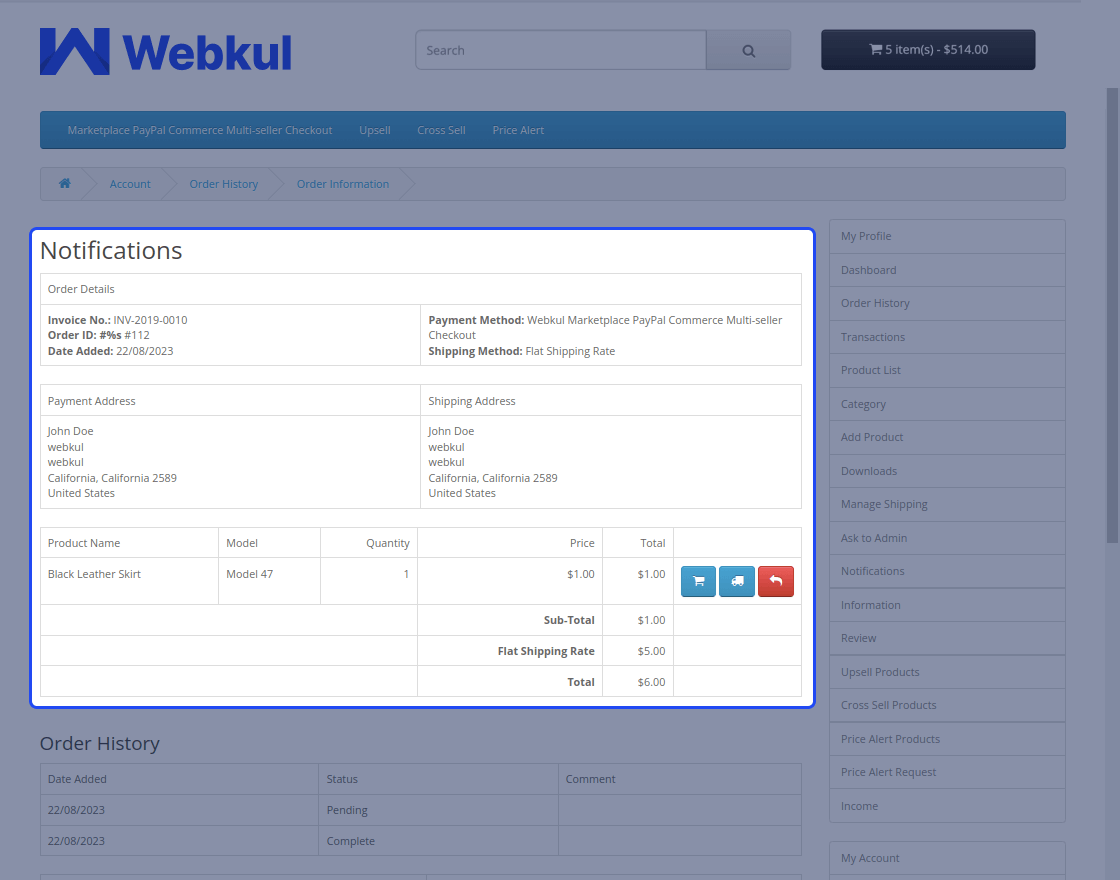Viewport: 1120px width, 880px height.
Task: Open Income in sidebar
Action: point(947,806)
